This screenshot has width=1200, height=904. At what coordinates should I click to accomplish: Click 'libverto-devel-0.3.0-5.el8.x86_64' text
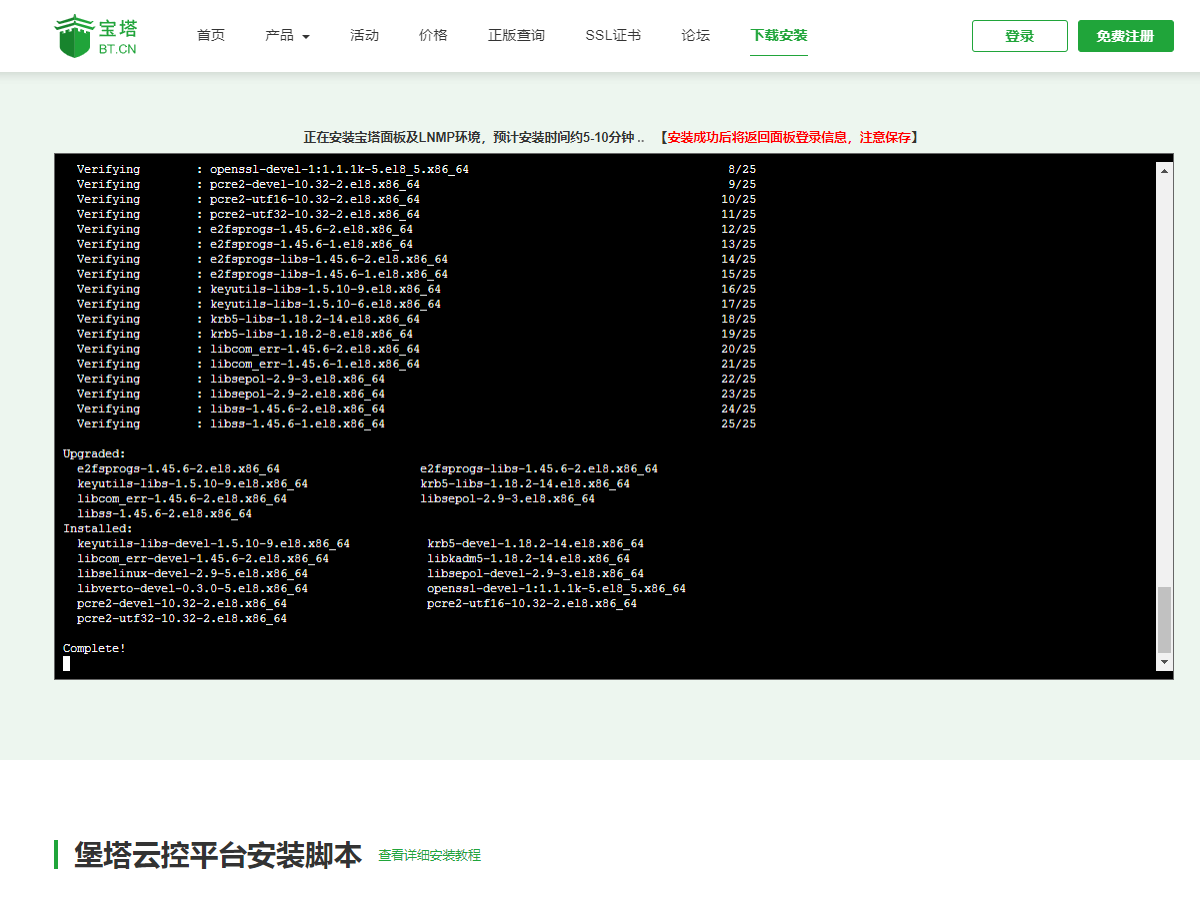[x=193, y=589]
